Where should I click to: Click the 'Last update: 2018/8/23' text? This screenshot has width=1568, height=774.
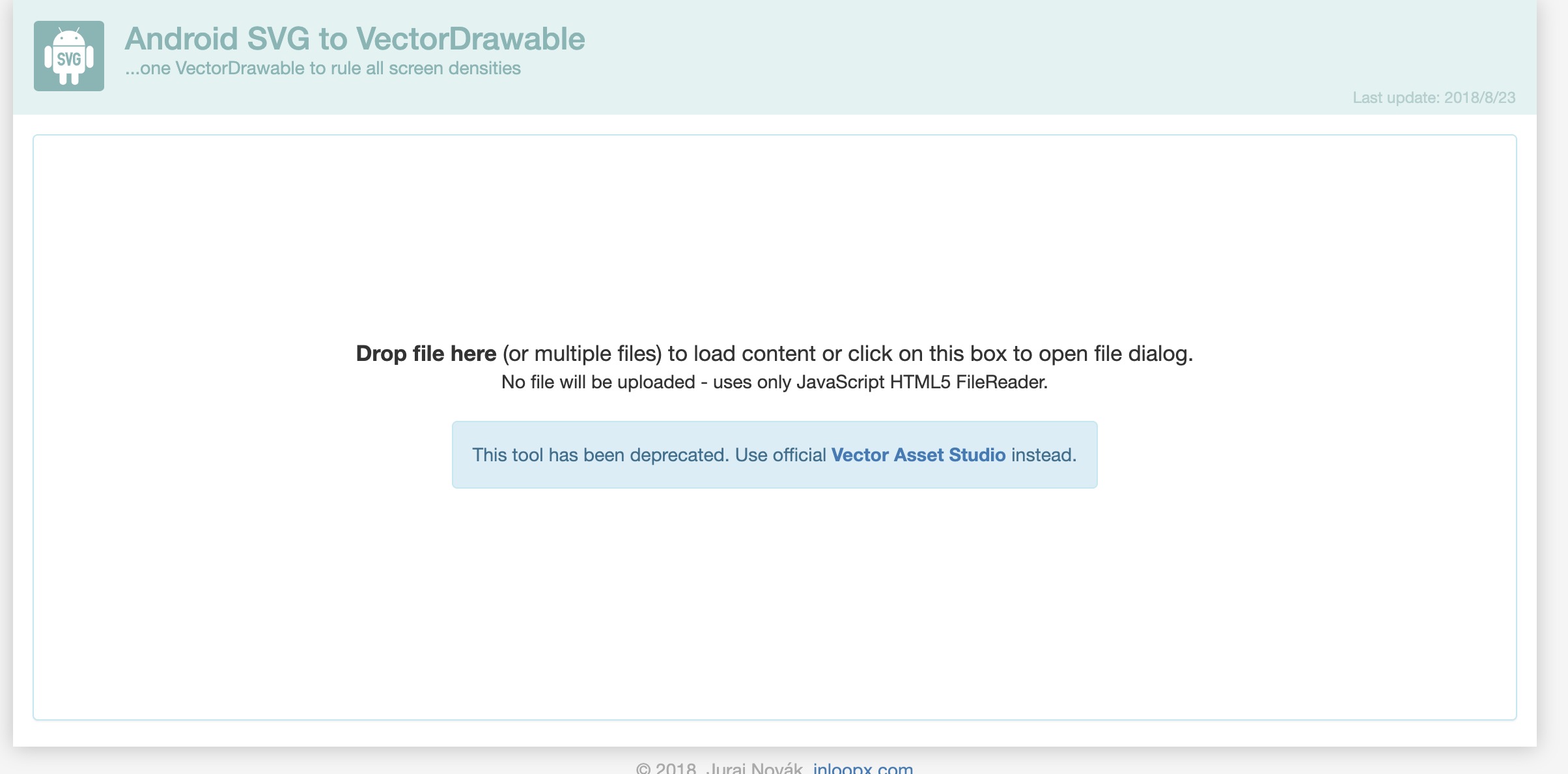[x=1434, y=98]
